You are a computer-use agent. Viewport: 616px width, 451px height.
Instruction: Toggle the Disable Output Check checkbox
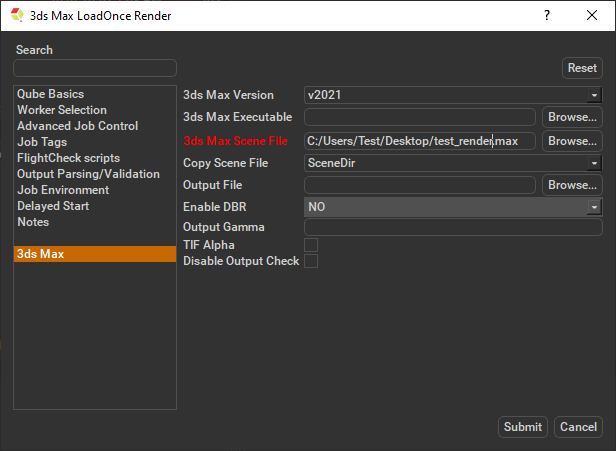[311, 261]
